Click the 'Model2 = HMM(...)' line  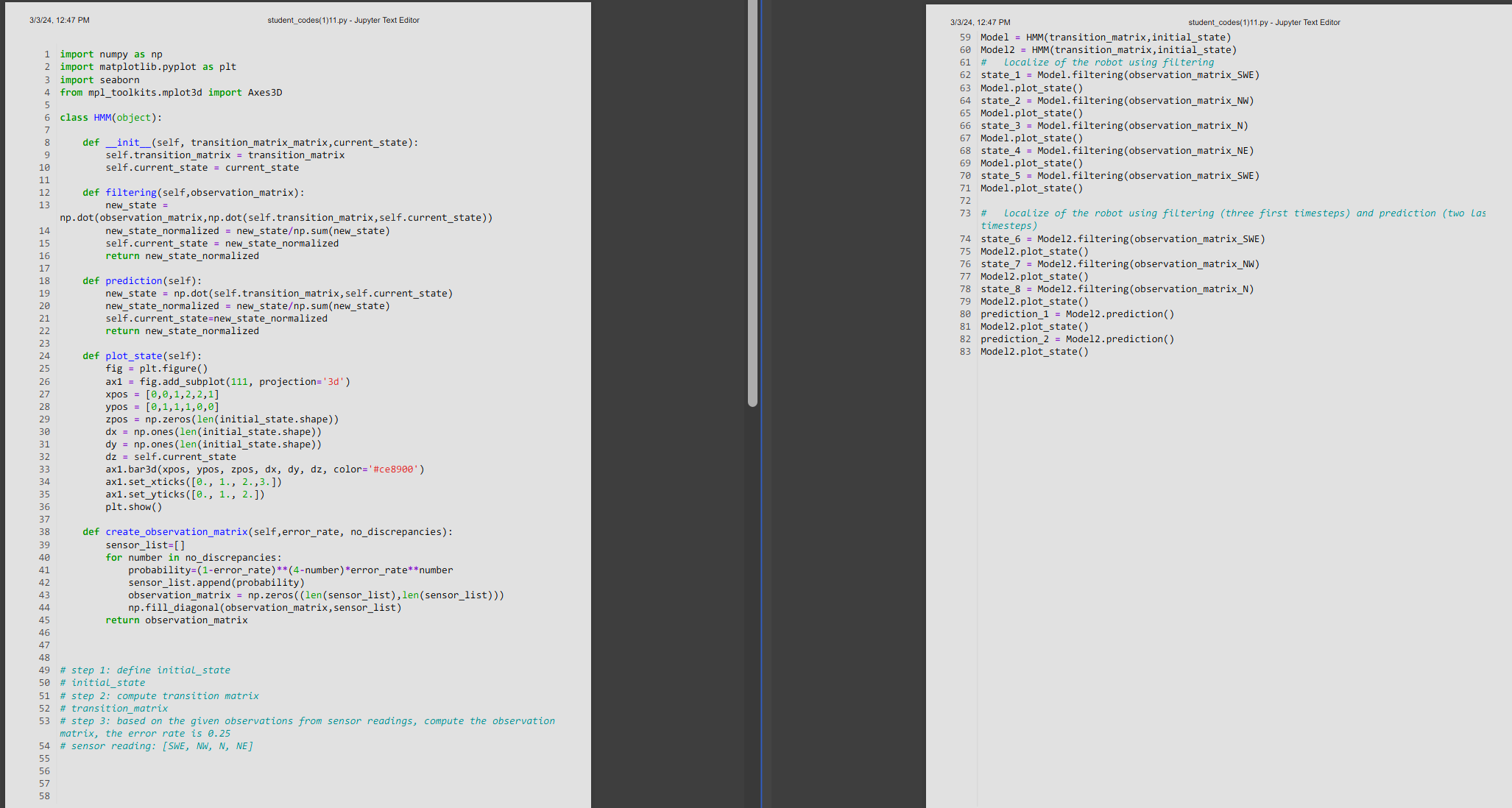1108,50
